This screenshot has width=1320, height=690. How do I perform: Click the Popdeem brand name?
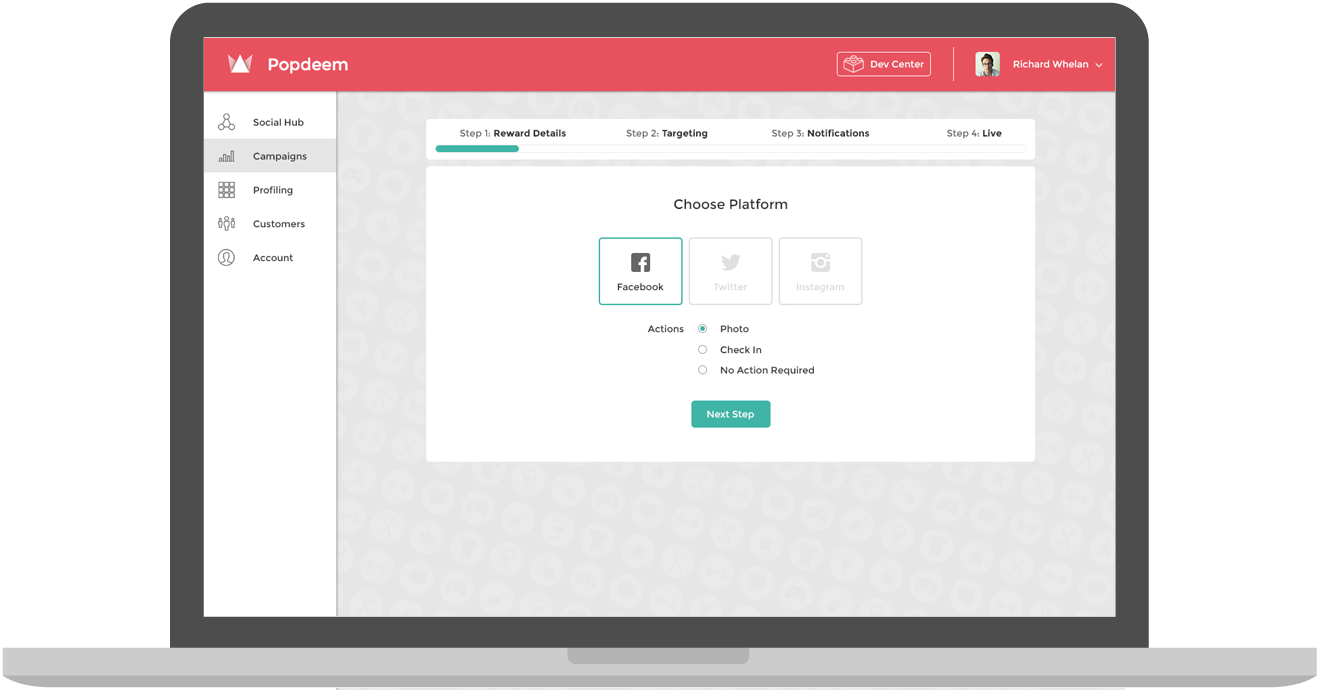click(x=308, y=65)
